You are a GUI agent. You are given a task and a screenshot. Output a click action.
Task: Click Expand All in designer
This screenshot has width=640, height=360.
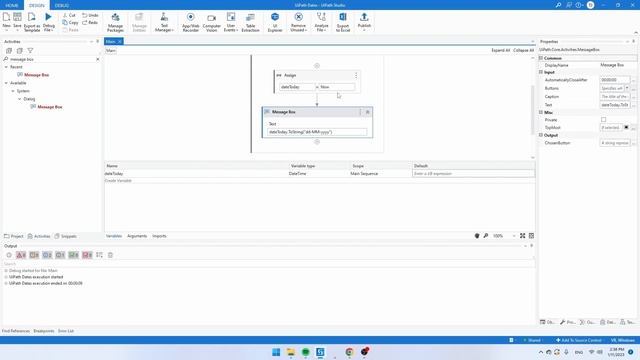pyautogui.click(x=500, y=50)
